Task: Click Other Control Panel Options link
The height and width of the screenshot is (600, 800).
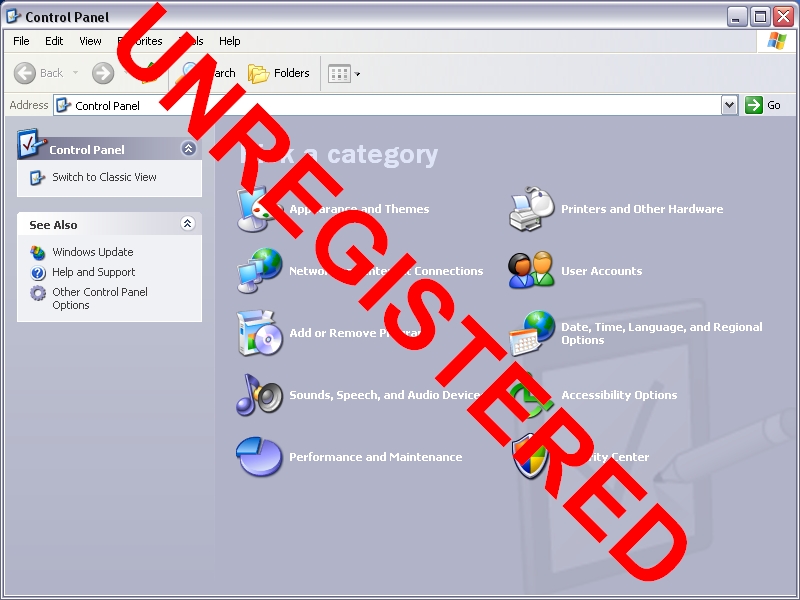Action: (x=100, y=298)
